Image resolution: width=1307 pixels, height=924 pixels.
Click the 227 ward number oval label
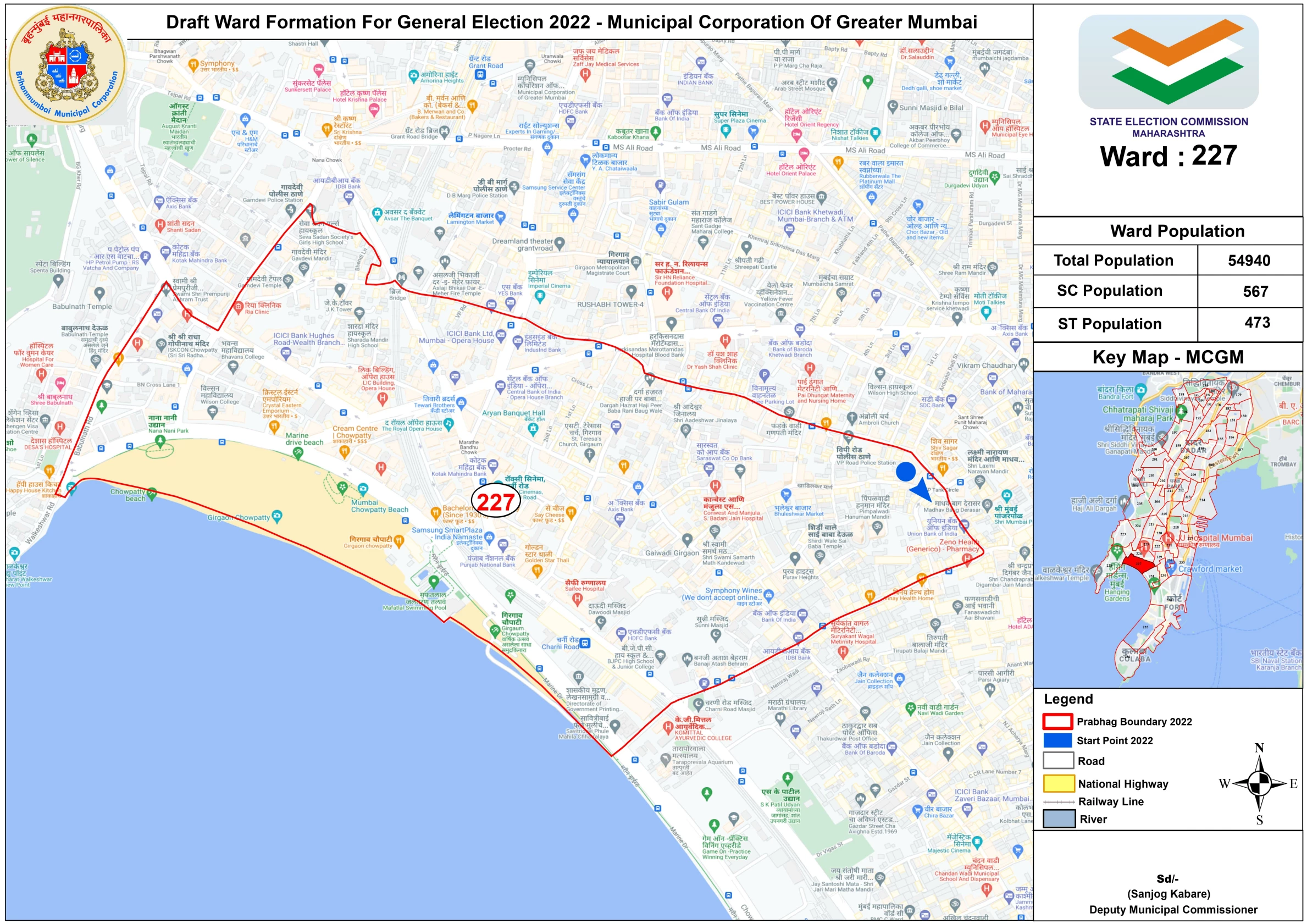[x=495, y=501]
